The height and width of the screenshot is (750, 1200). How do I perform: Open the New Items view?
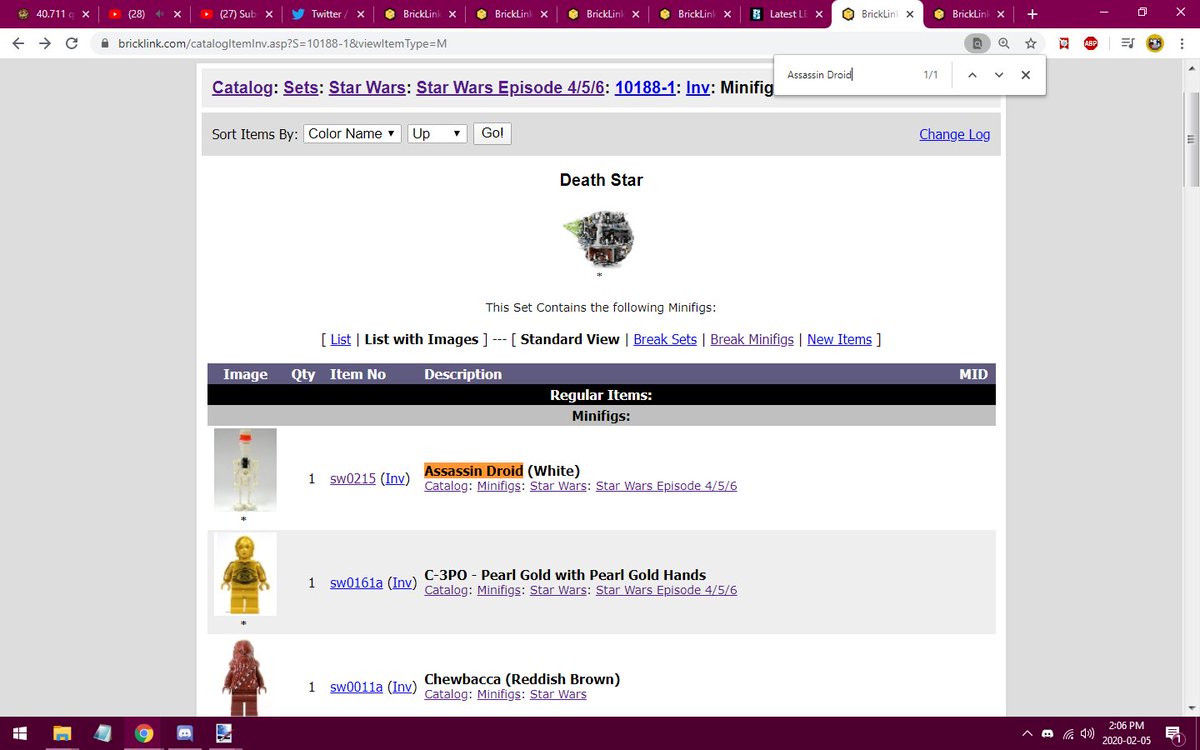[x=839, y=339]
